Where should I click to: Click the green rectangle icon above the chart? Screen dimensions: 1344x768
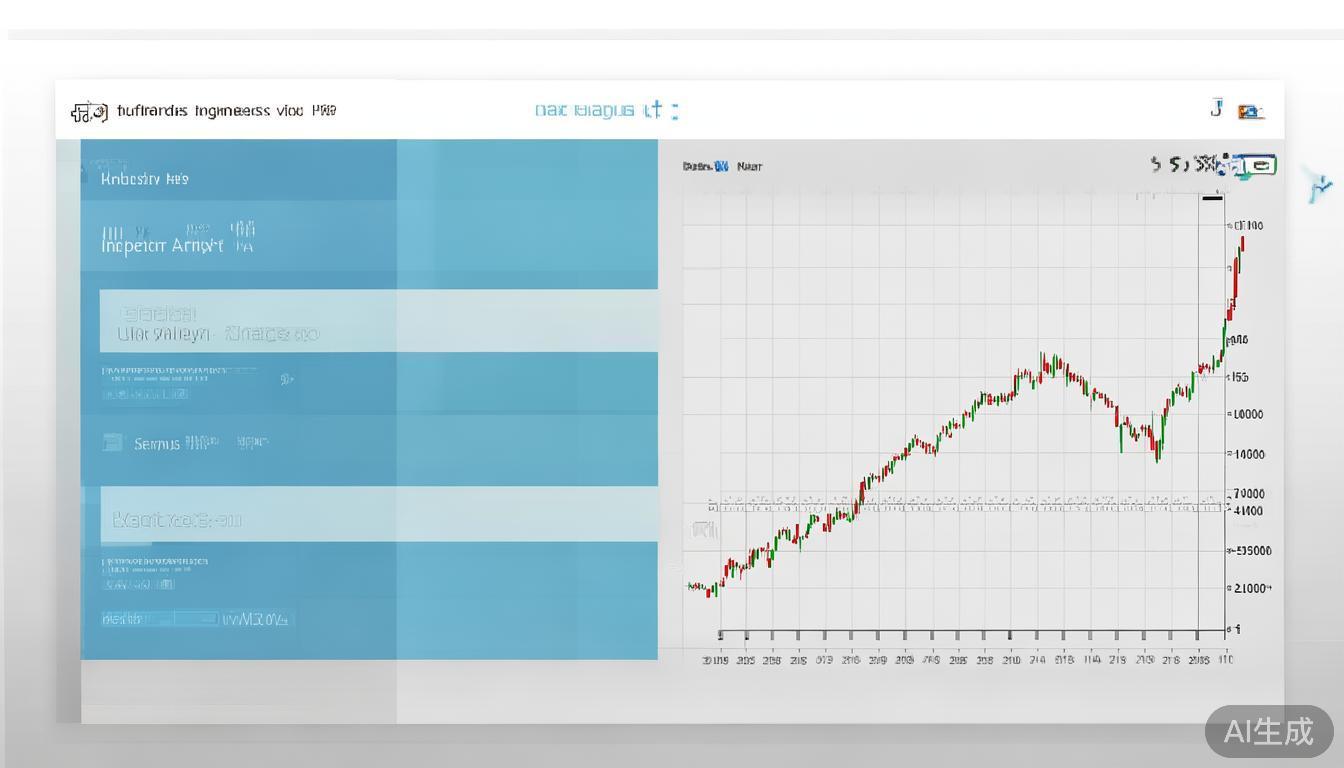(1263, 166)
